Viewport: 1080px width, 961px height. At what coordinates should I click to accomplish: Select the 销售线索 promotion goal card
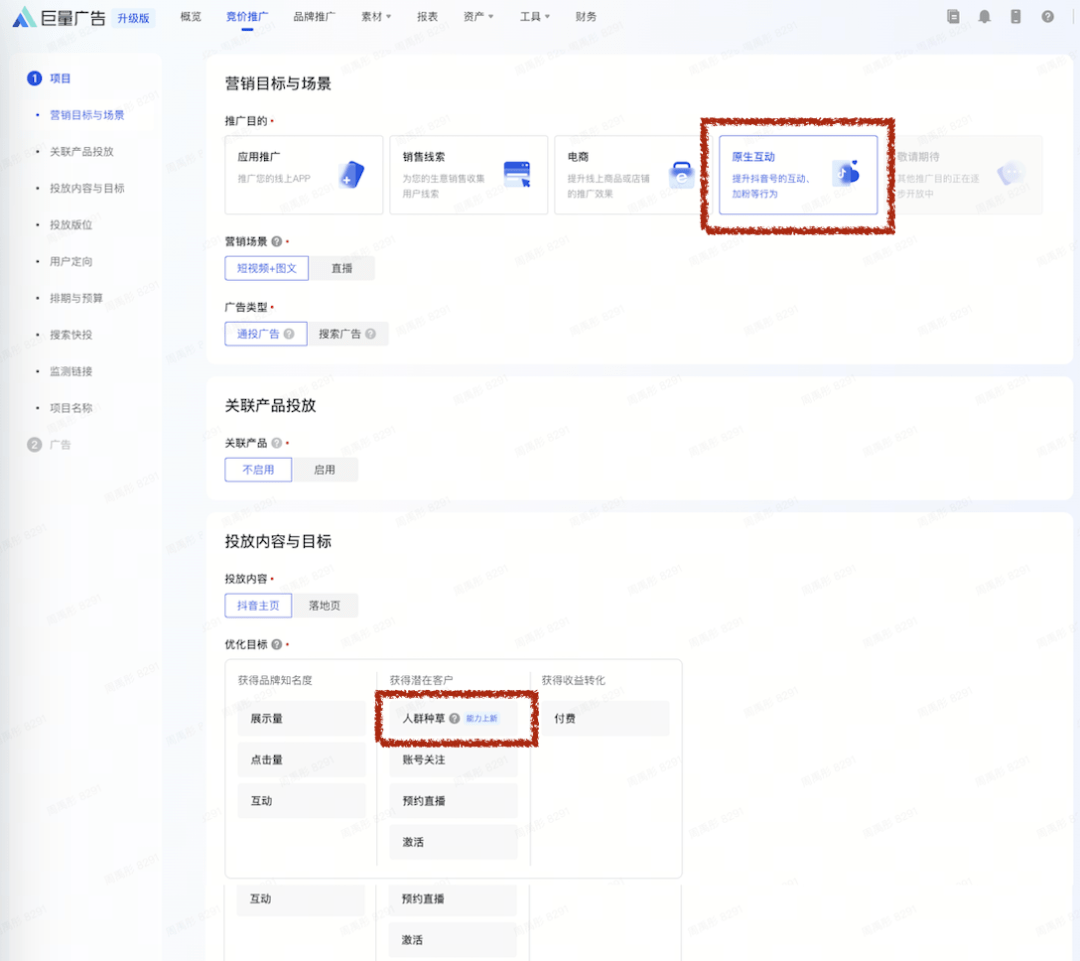click(468, 175)
